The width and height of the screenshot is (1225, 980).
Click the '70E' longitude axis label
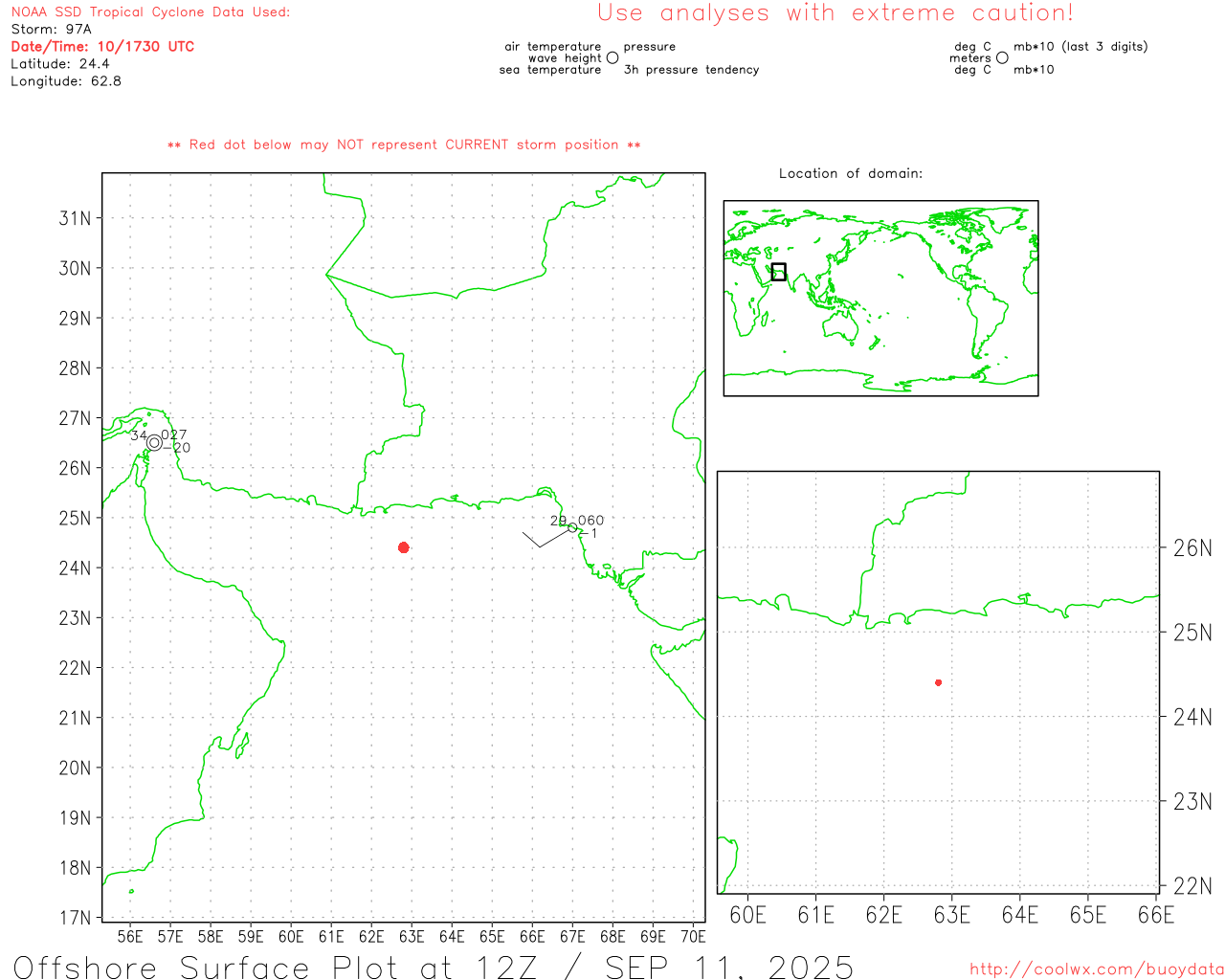tap(693, 936)
